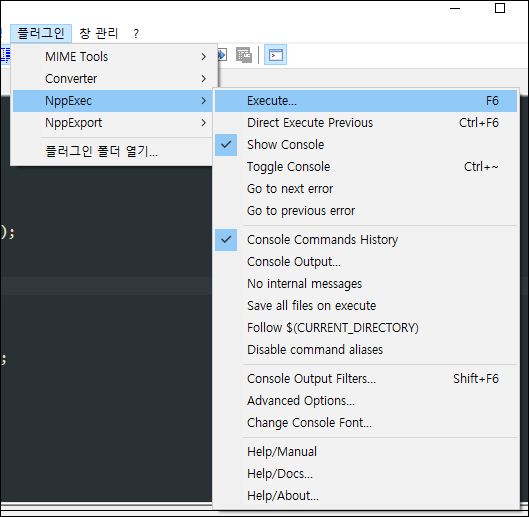Enable Disable command aliases option
The image size is (529, 517).
point(366,350)
